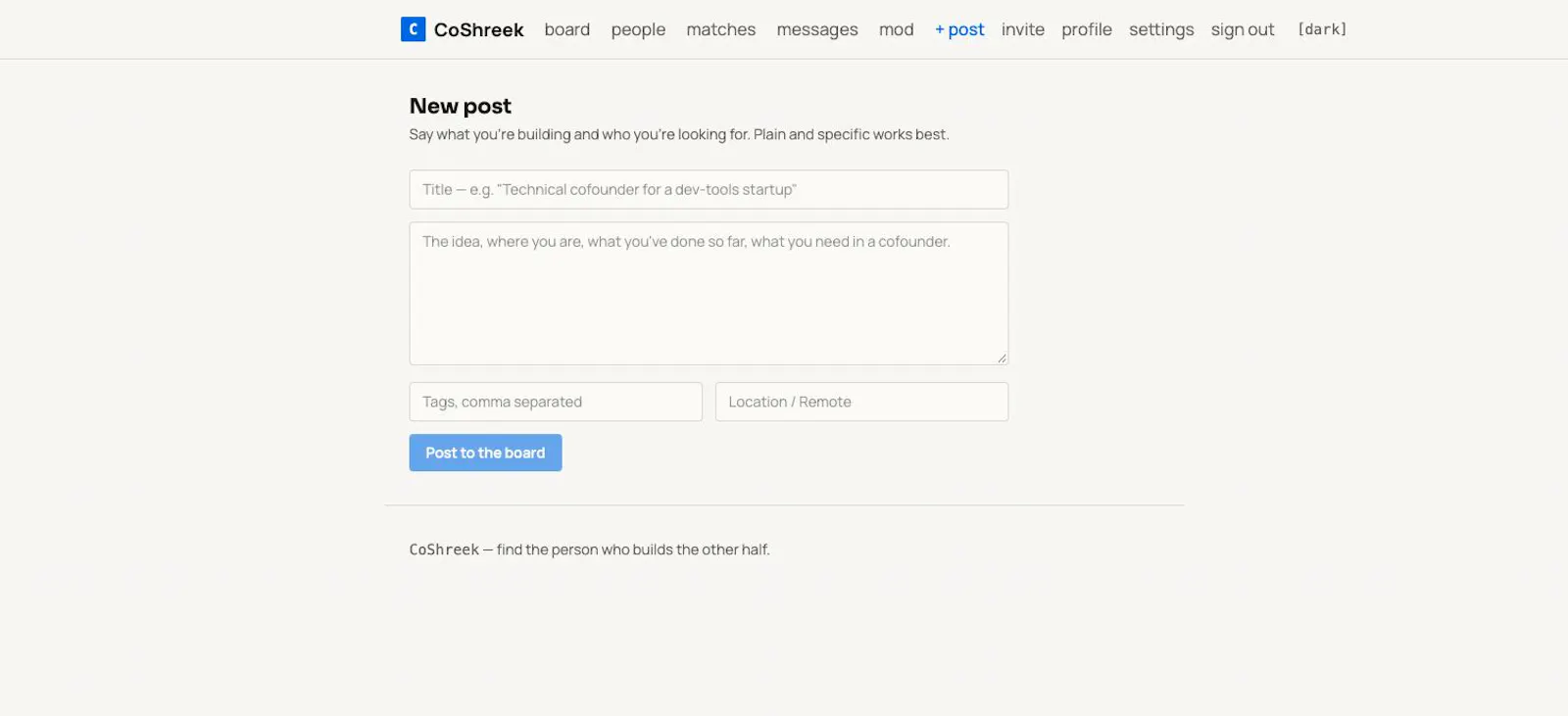The height and width of the screenshot is (716, 1568).
Task: Open the people section
Action: [x=638, y=29]
